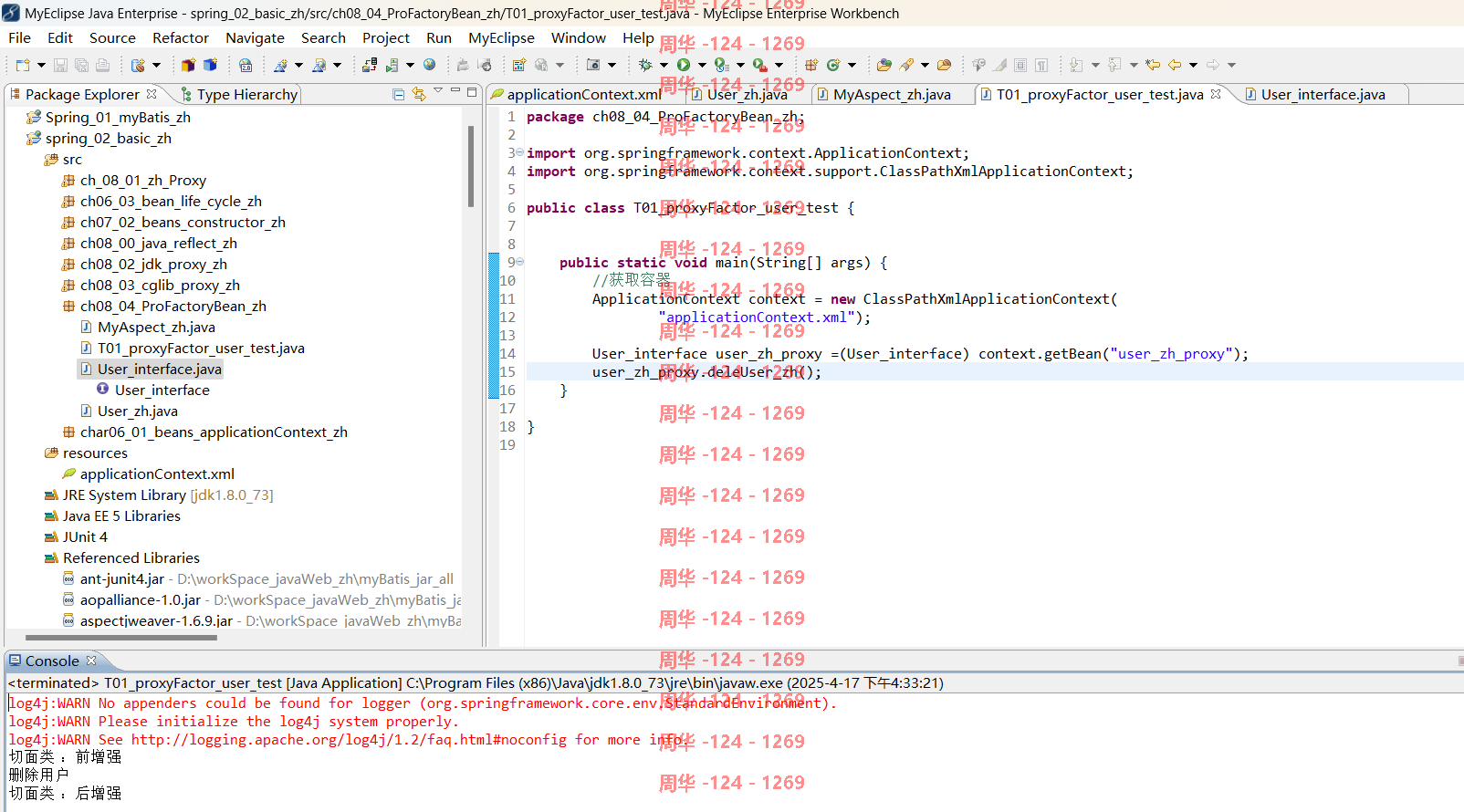The image size is (1464, 812).
Task: Collapse the main method fold on line 9
Action: click(520, 262)
